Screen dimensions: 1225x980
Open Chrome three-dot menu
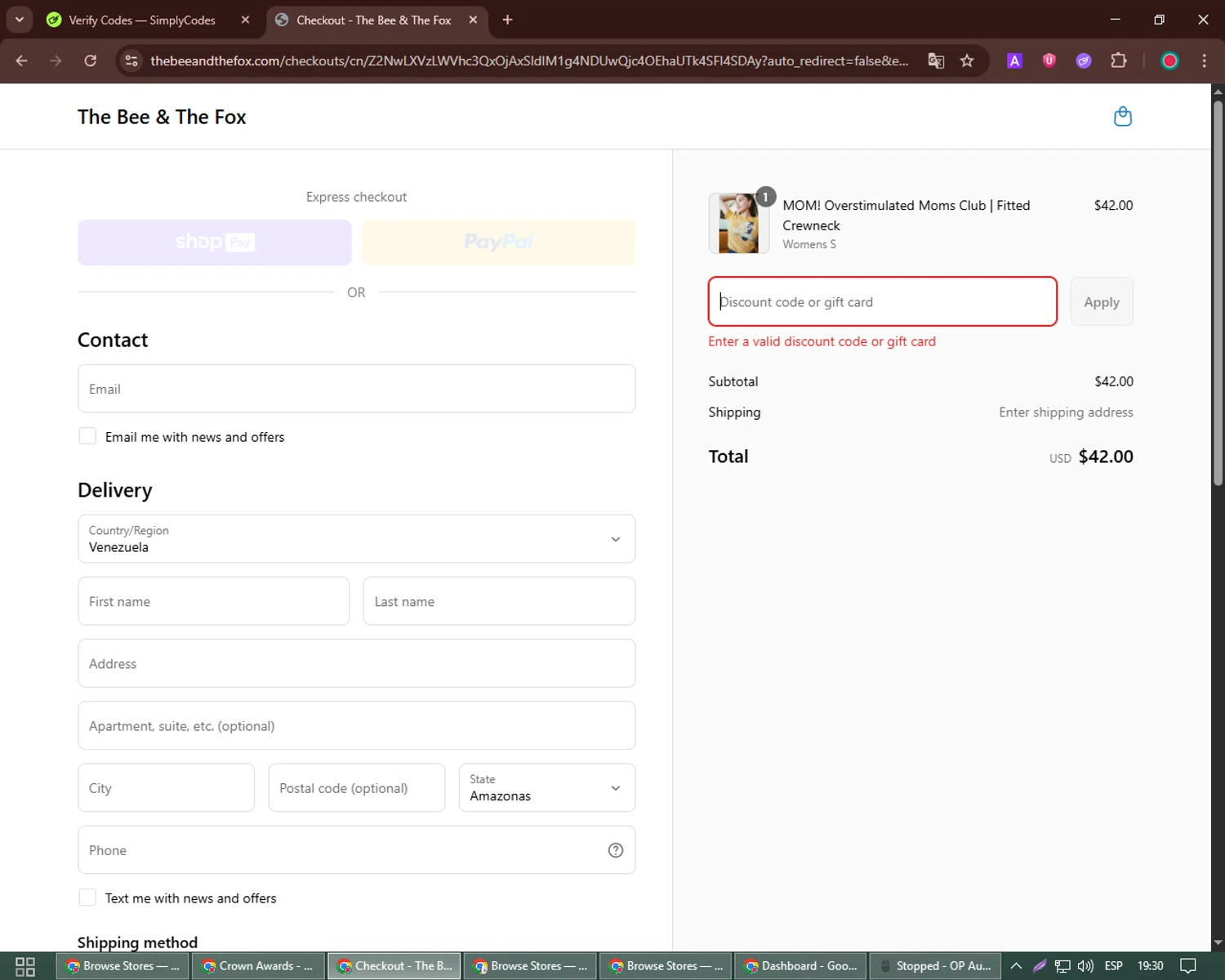coord(1205,60)
